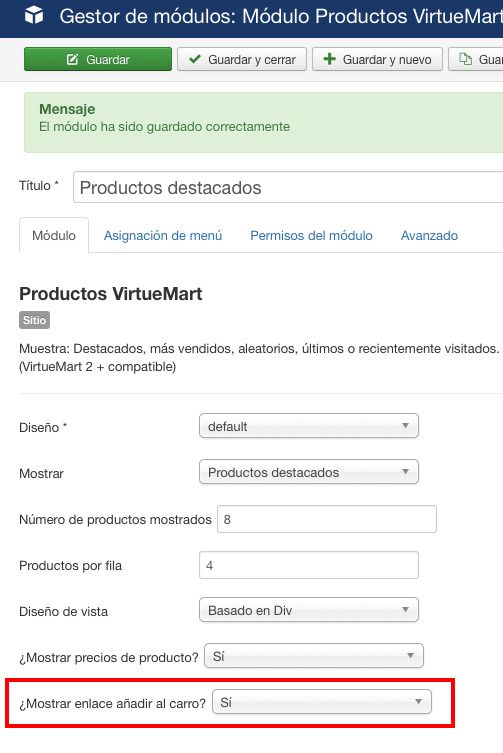Switch to Asignación de menú tab
Screen dimensions: 503x753
163,235
